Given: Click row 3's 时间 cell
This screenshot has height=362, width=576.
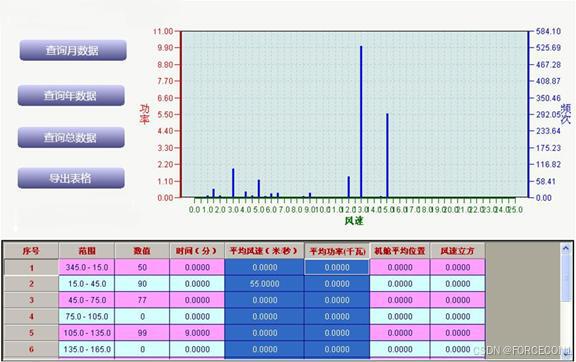Looking at the screenshot, I should [197, 300].
